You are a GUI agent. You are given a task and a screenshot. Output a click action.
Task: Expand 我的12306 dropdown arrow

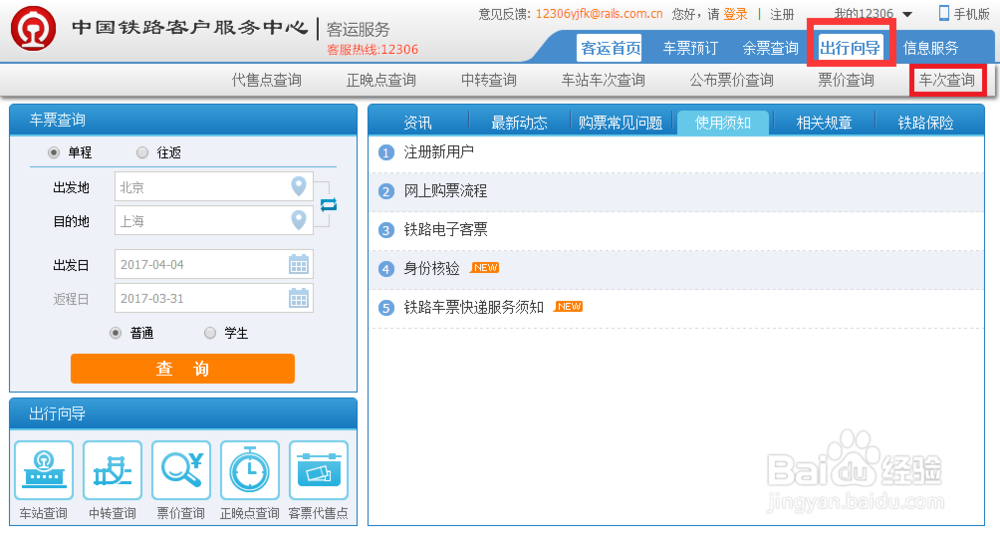pyautogui.click(x=908, y=15)
